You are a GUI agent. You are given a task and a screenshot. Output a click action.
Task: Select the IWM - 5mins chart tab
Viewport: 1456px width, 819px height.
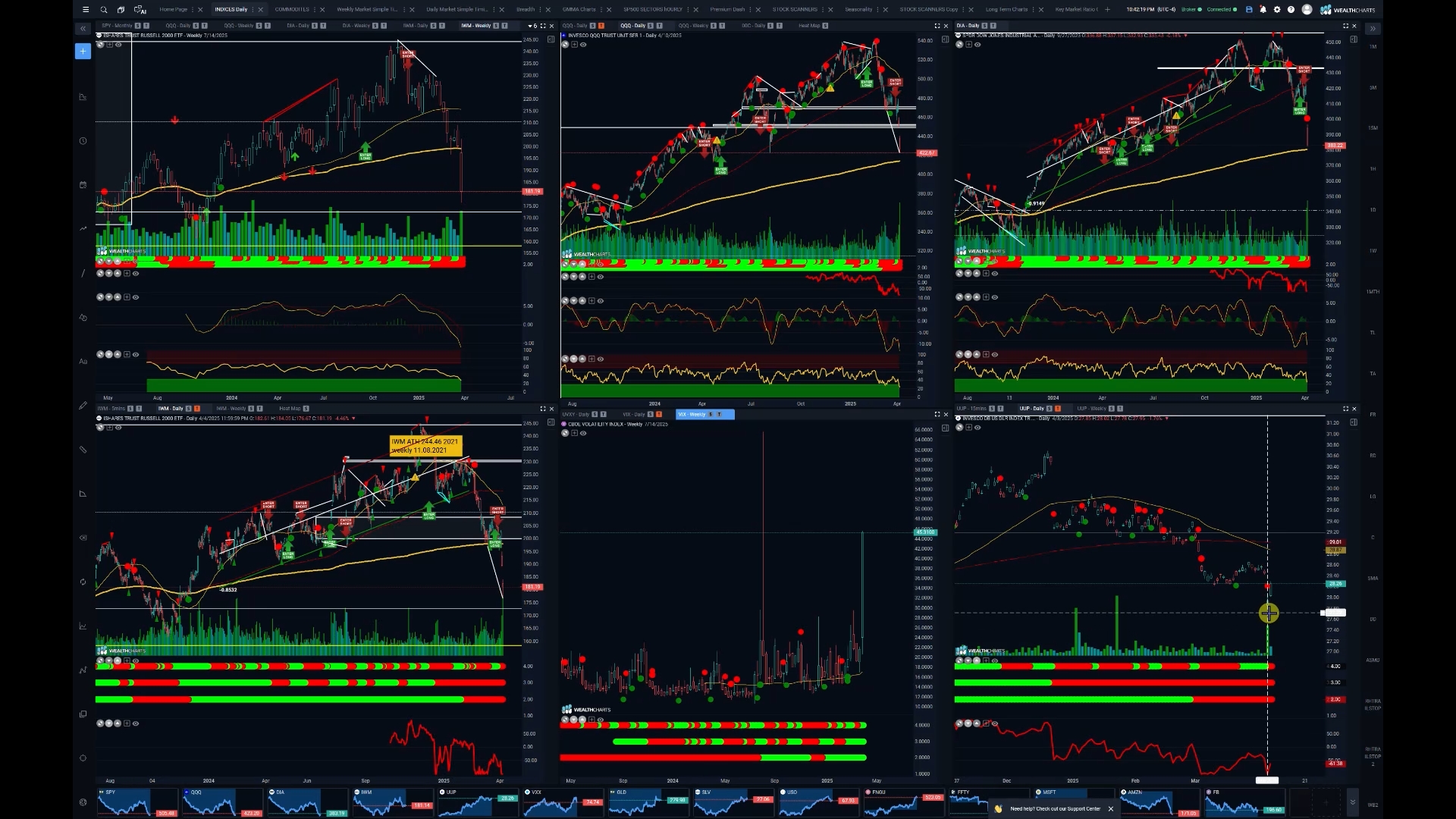point(111,409)
